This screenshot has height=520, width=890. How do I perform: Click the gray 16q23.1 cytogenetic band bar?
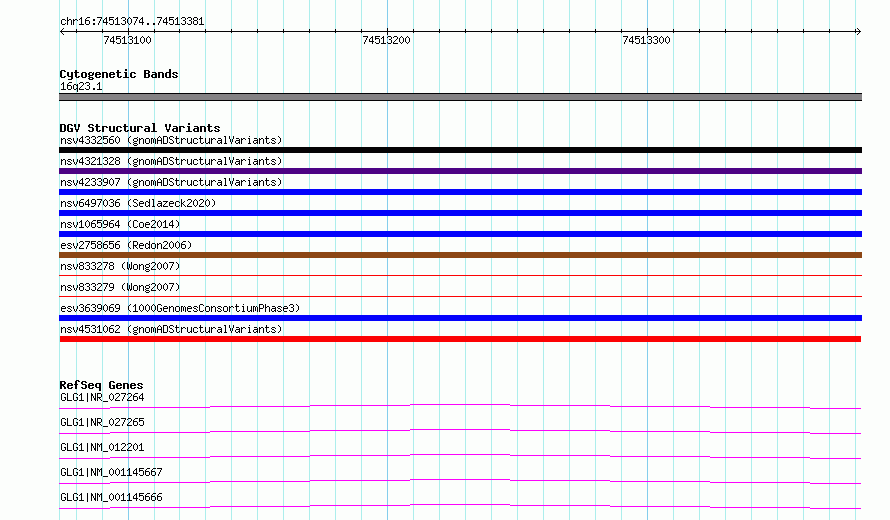click(460, 97)
